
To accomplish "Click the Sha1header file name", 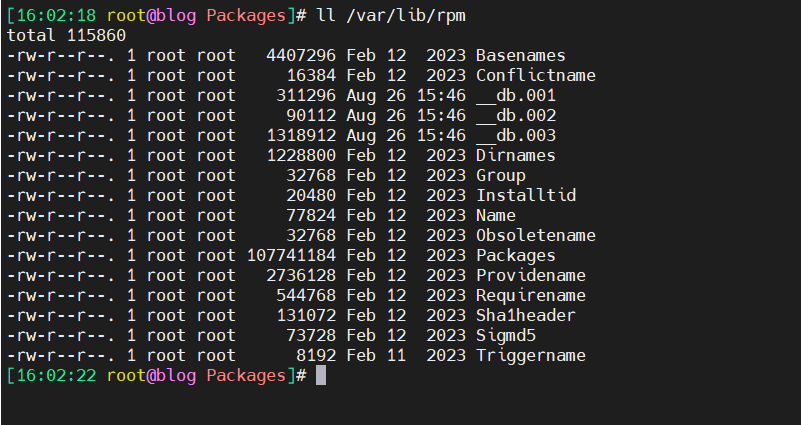I will pyautogui.click(x=525, y=315).
